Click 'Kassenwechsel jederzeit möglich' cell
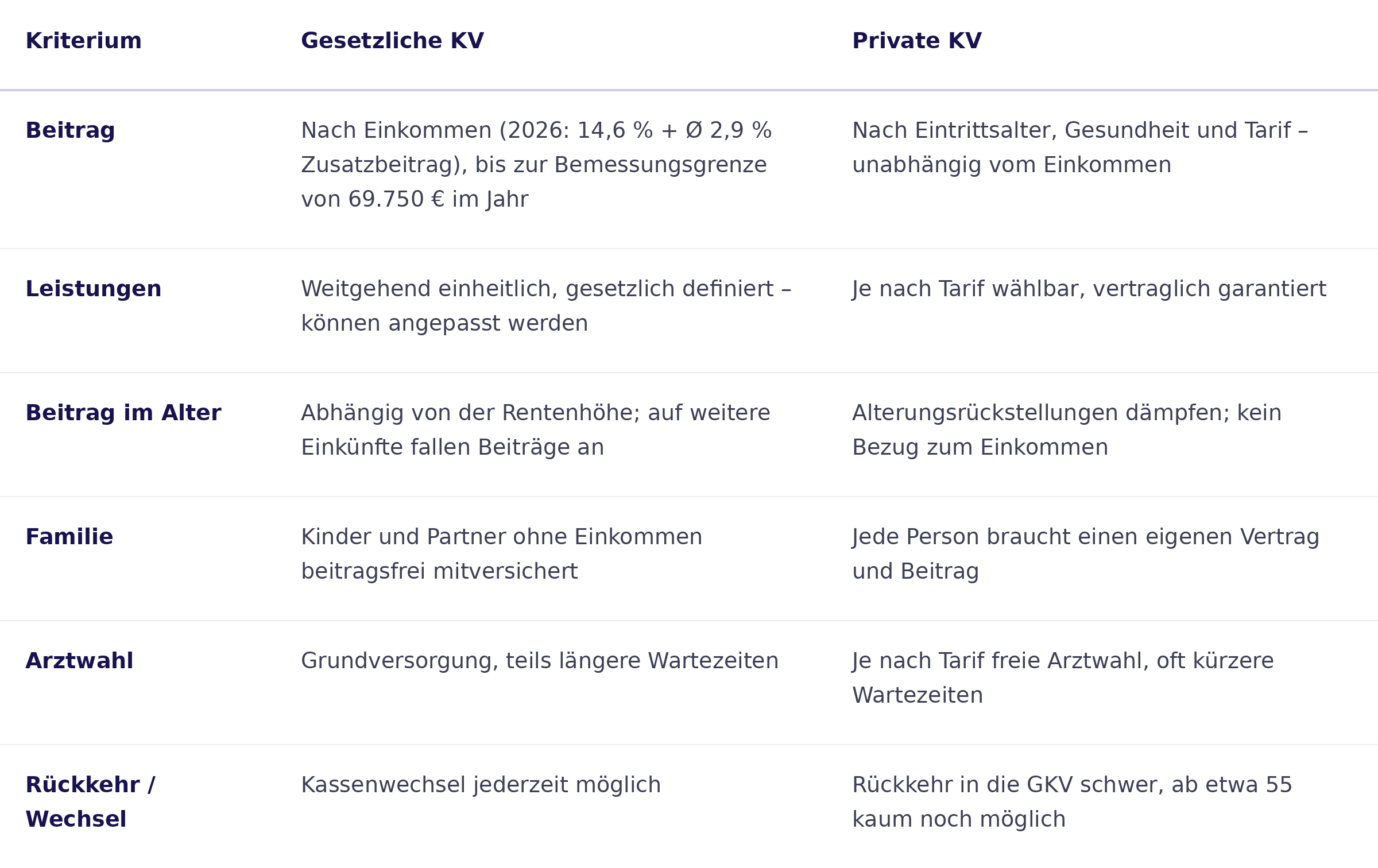The image size is (1378, 868). click(481, 785)
